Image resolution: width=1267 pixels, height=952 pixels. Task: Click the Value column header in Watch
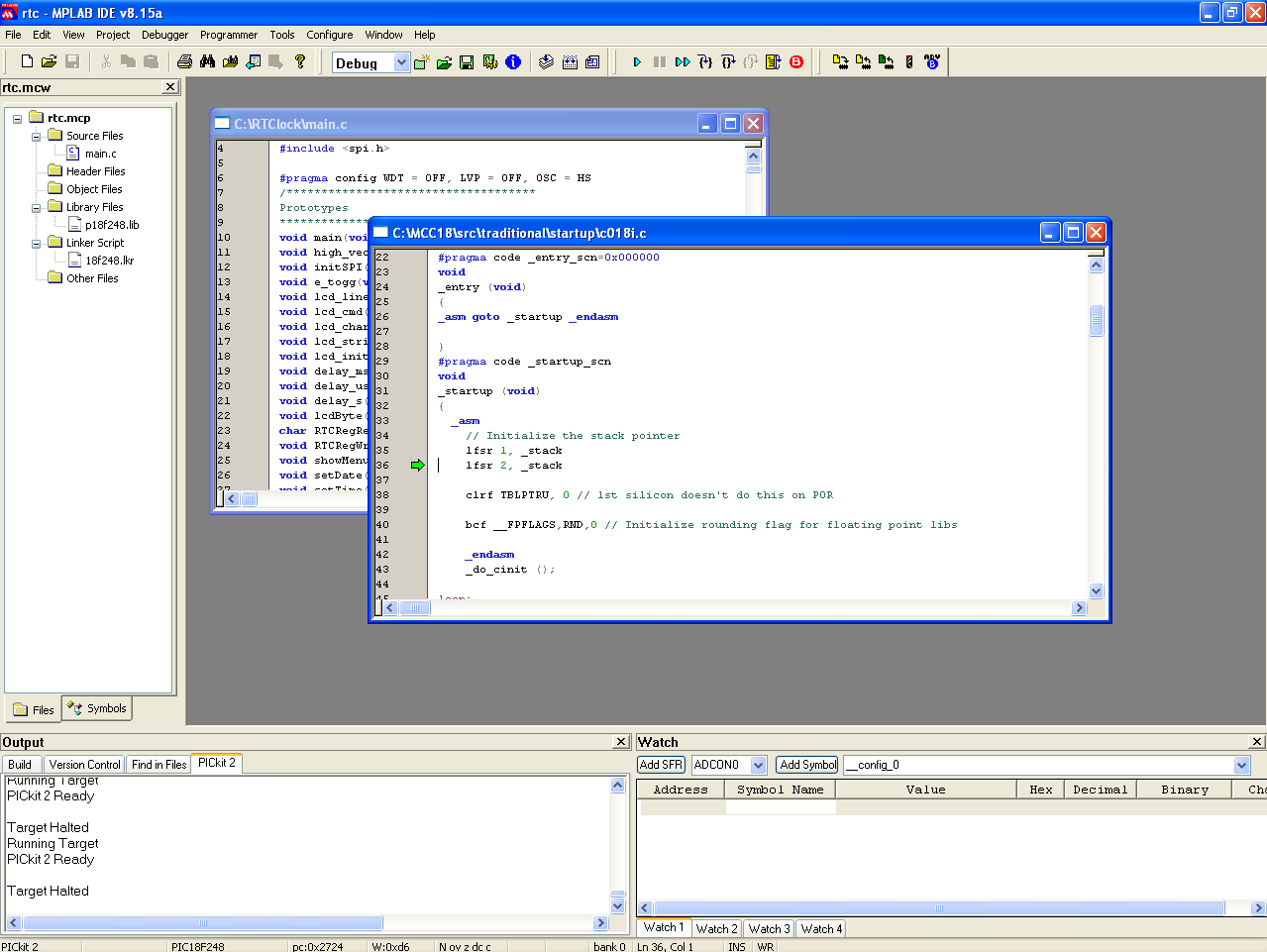[926, 790]
